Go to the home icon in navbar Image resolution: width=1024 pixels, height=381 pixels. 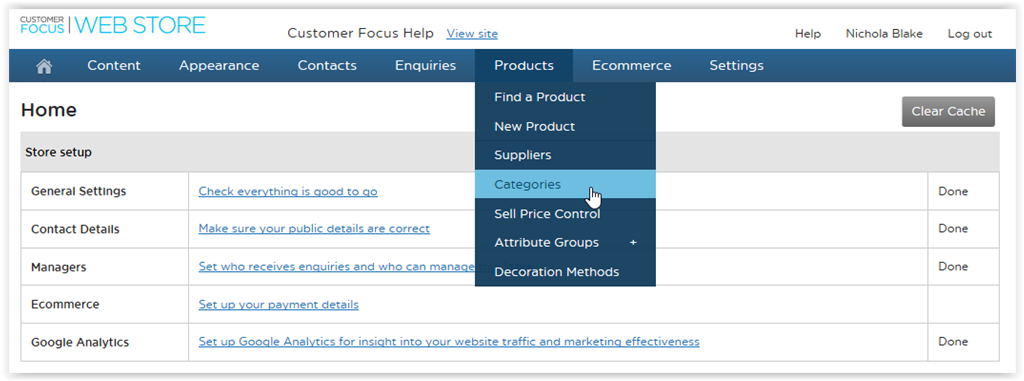(44, 66)
